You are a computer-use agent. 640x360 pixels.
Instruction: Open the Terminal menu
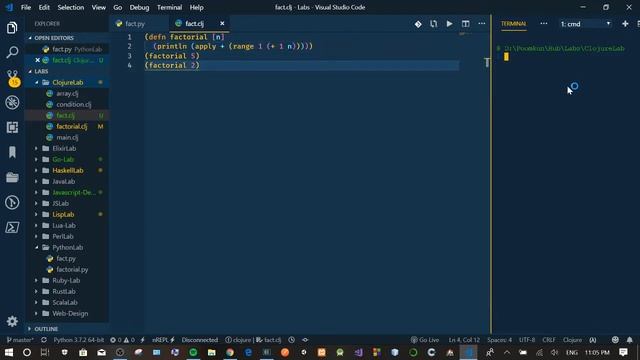(x=169, y=7)
